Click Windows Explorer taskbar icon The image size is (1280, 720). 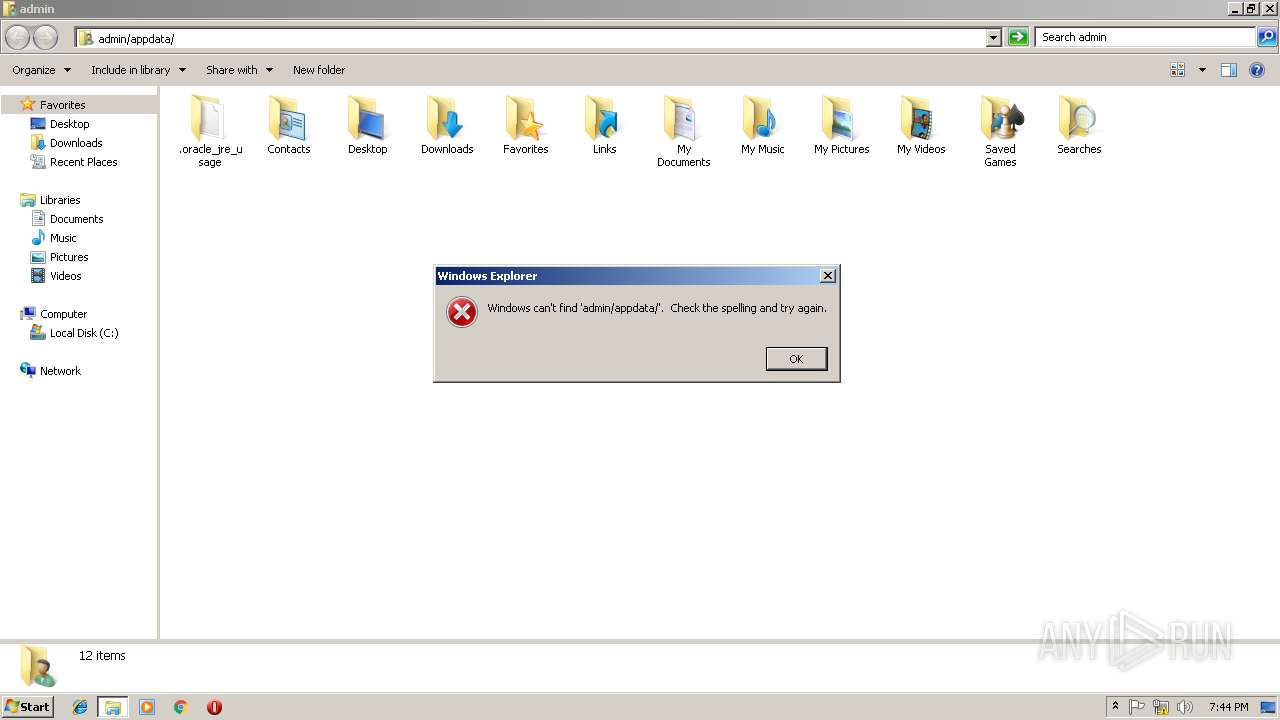[113, 707]
